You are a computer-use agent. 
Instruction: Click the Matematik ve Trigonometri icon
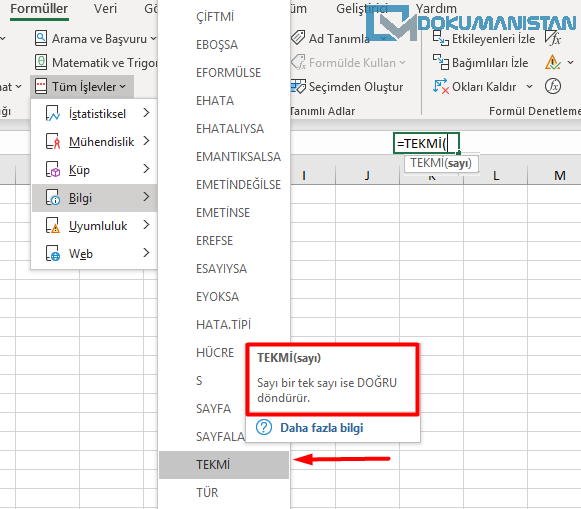point(41,62)
